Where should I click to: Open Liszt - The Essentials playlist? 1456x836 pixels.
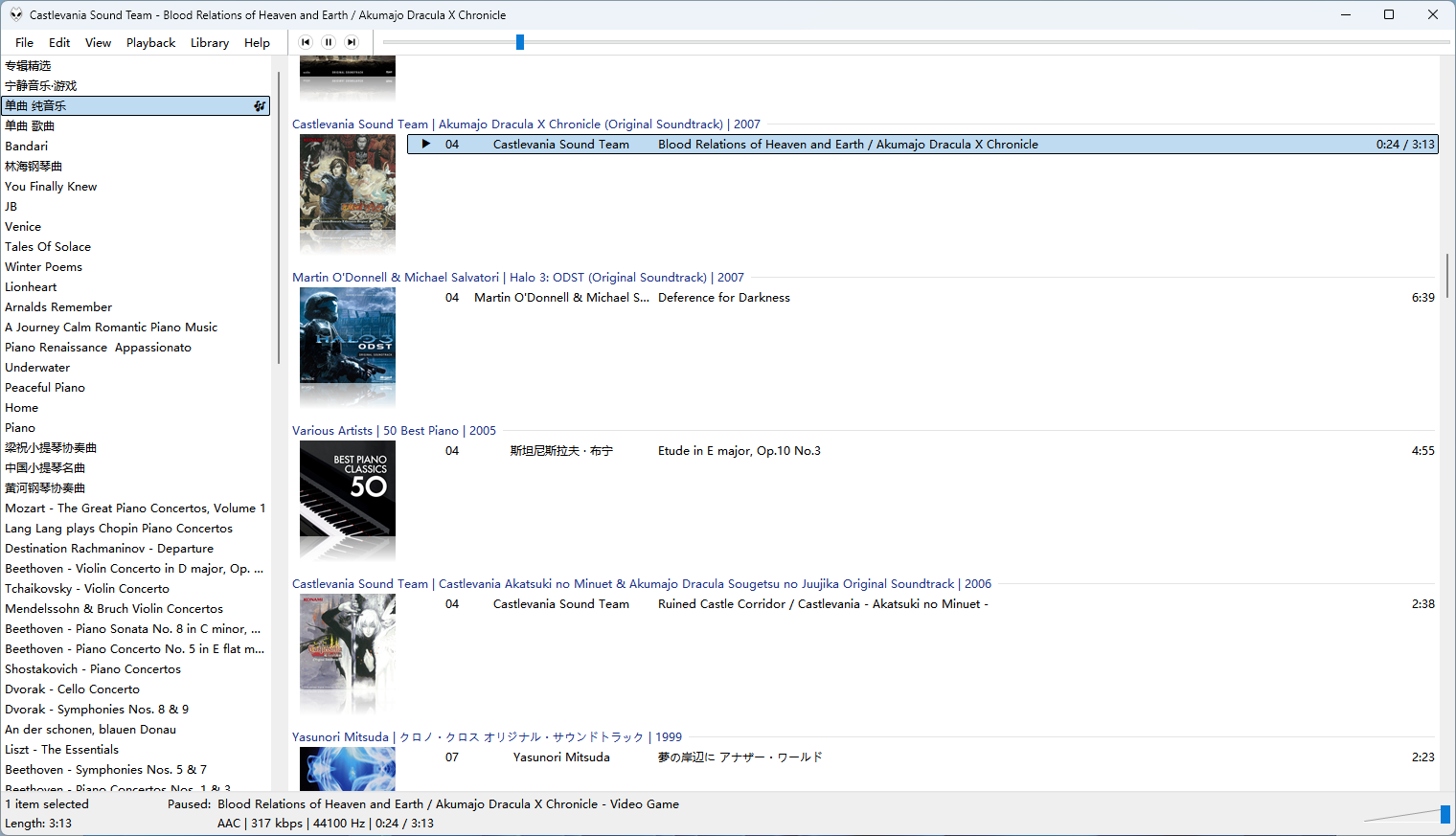pos(135,750)
